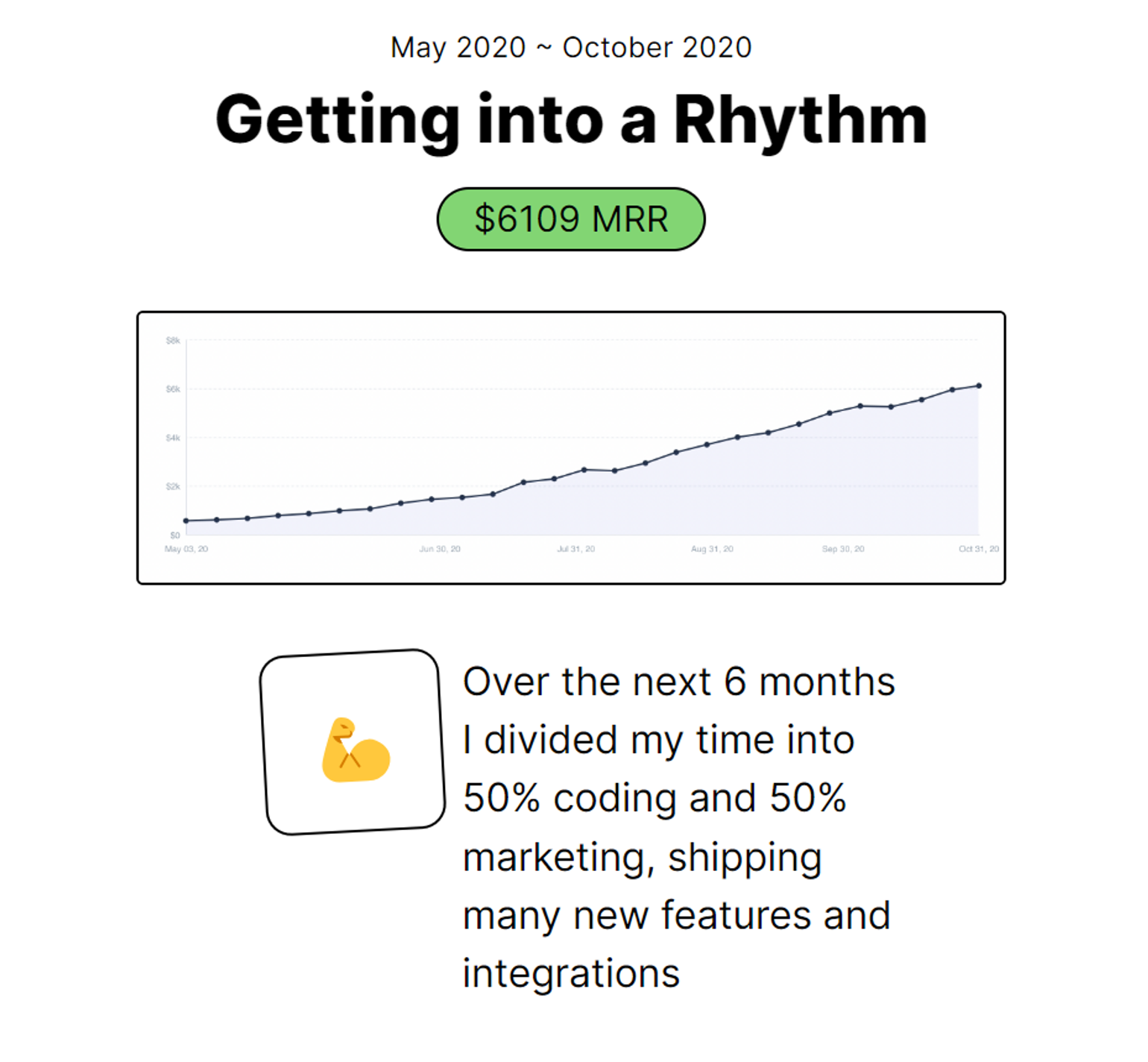
Task: Click the $2k y-axis label
Action: coord(173,486)
